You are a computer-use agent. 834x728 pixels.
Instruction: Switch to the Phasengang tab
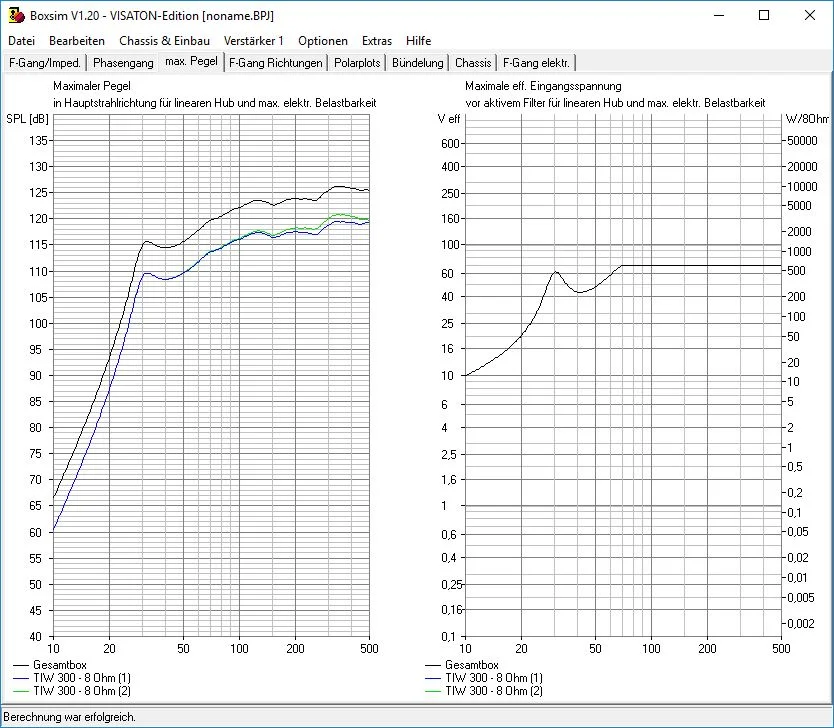click(x=123, y=63)
